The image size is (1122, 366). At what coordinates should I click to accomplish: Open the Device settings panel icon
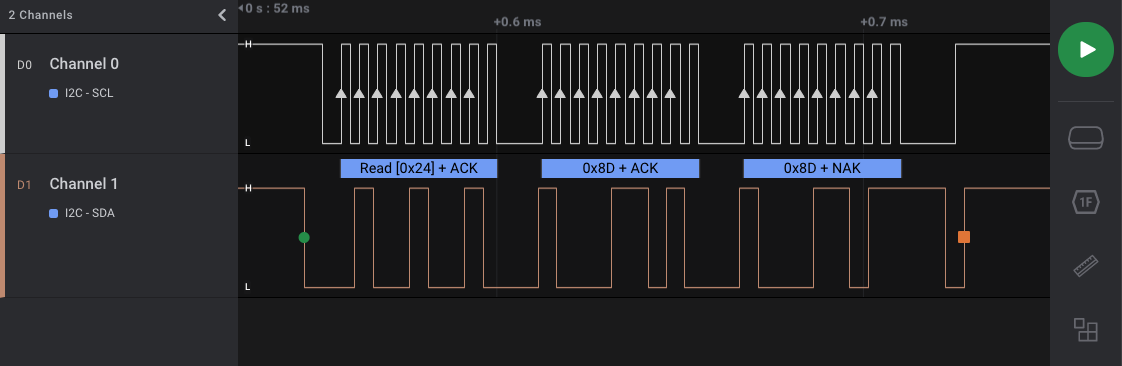1086,138
